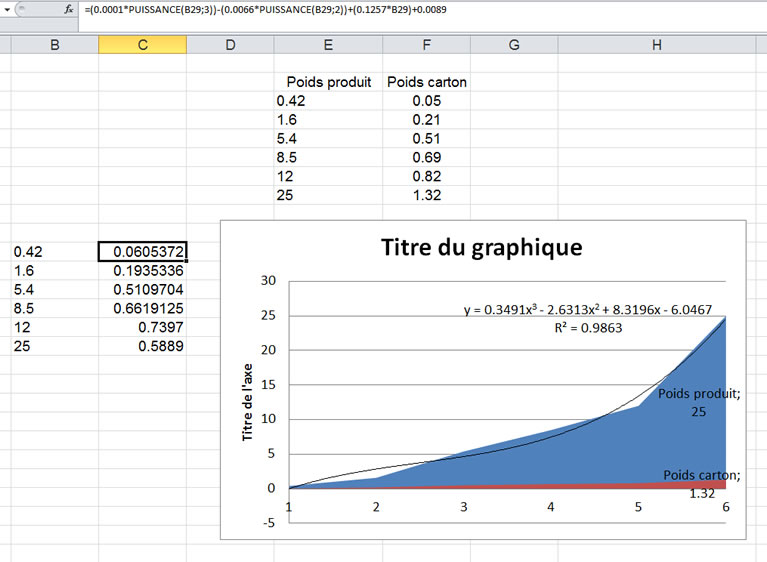This screenshot has height=562, width=767.
Task: Click the fx insert function icon
Action: 68,9
